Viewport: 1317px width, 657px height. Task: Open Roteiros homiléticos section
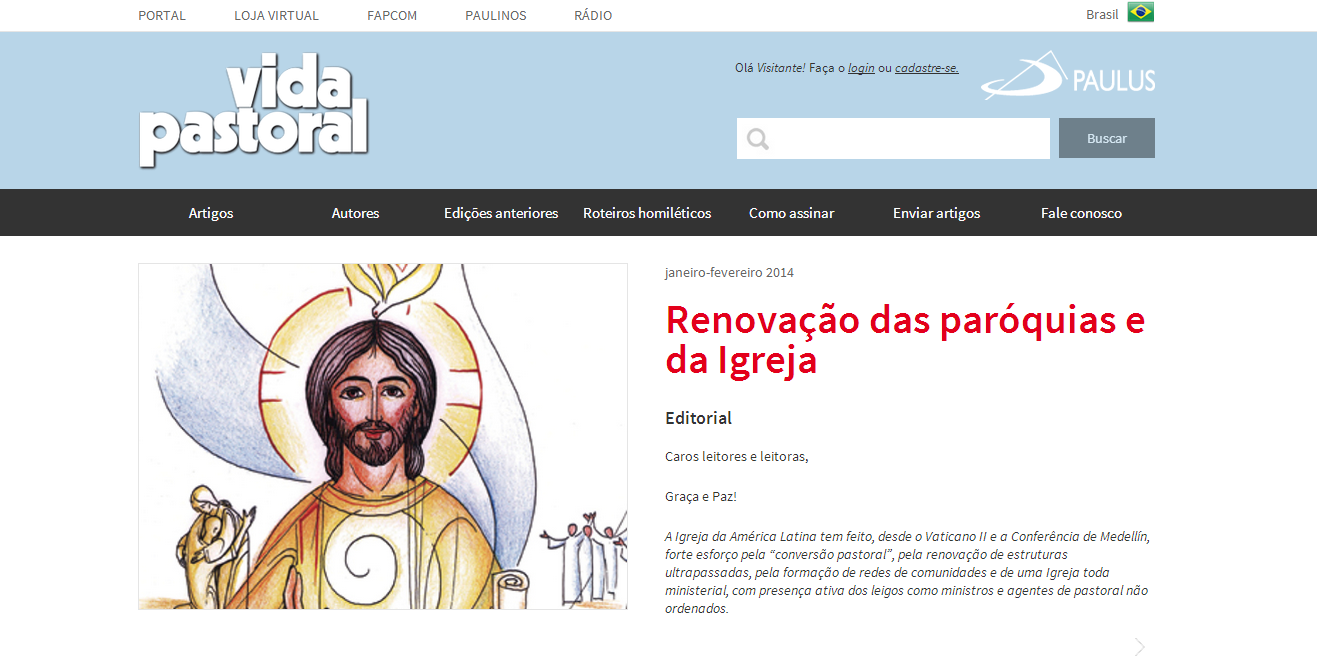click(x=647, y=213)
